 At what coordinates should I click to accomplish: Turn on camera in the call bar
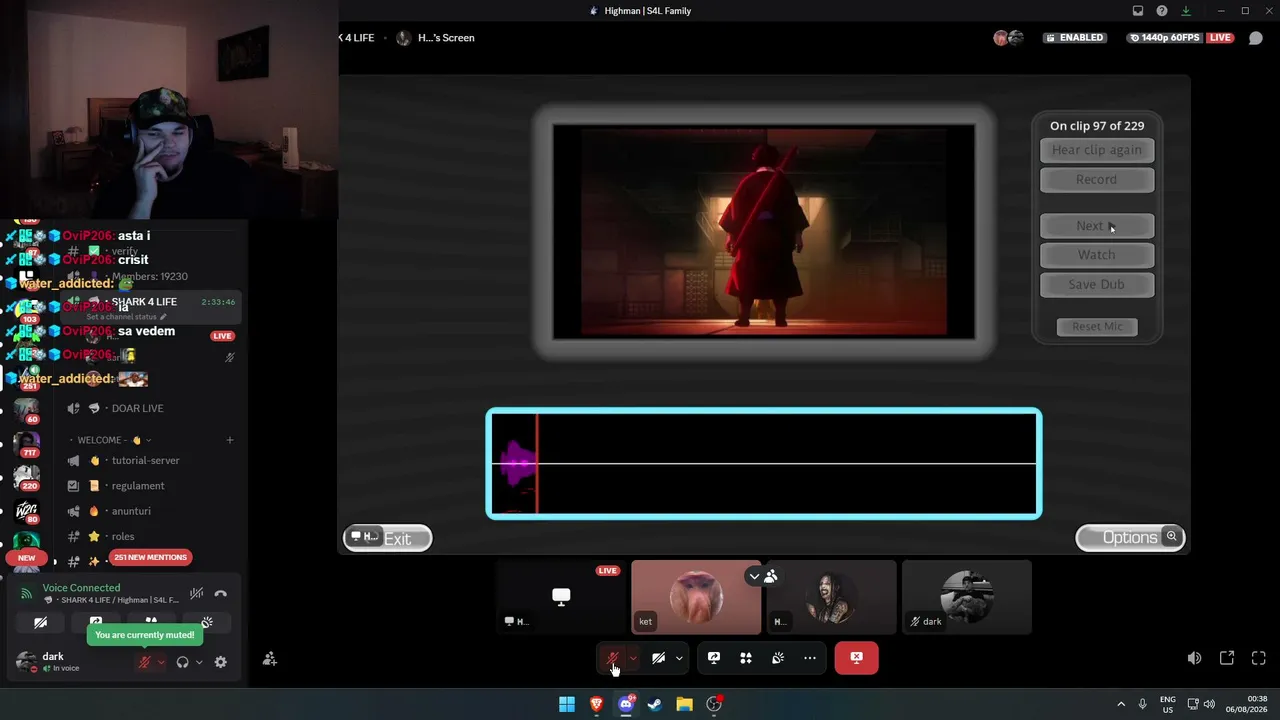[x=658, y=658]
